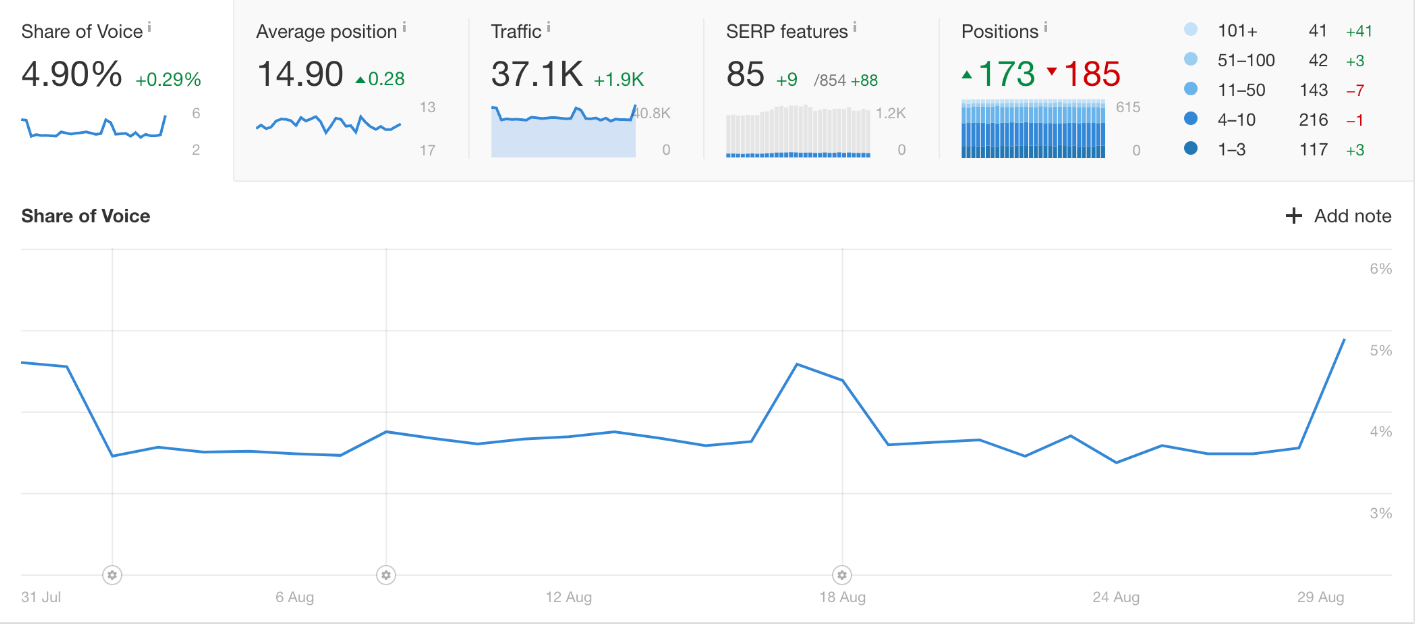Open the Positions info tooltip
The image size is (1415, 624).
pos(1044,26)
